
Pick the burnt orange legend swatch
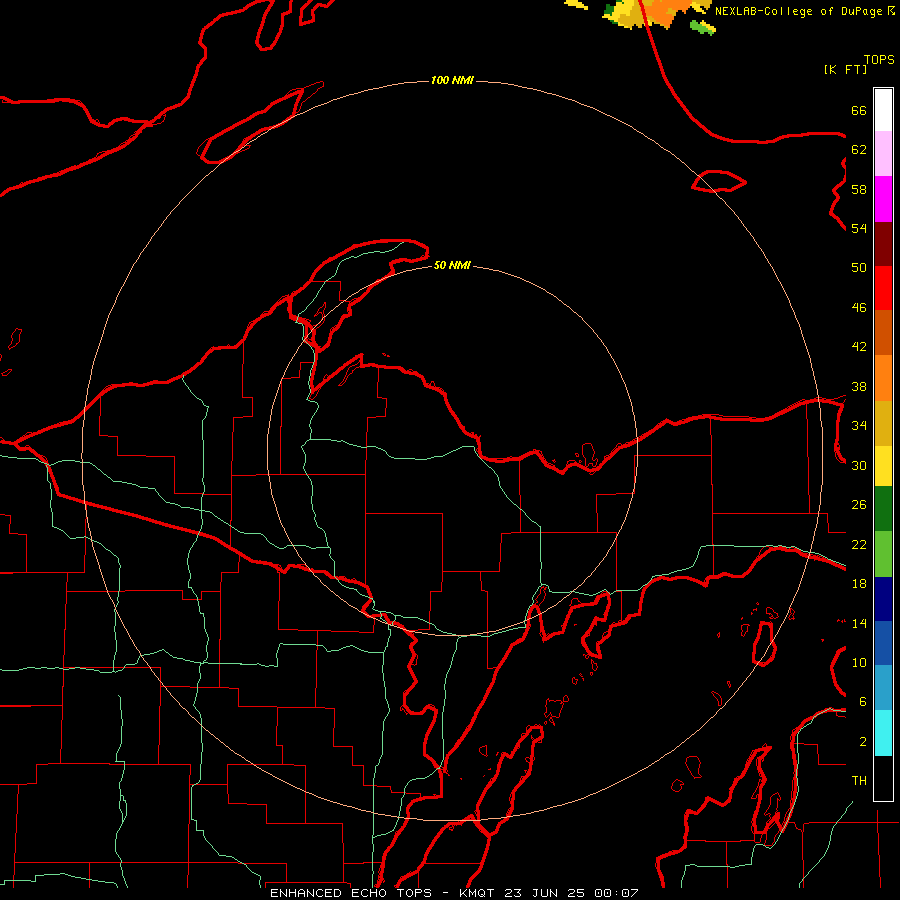[x=883, y=333]
